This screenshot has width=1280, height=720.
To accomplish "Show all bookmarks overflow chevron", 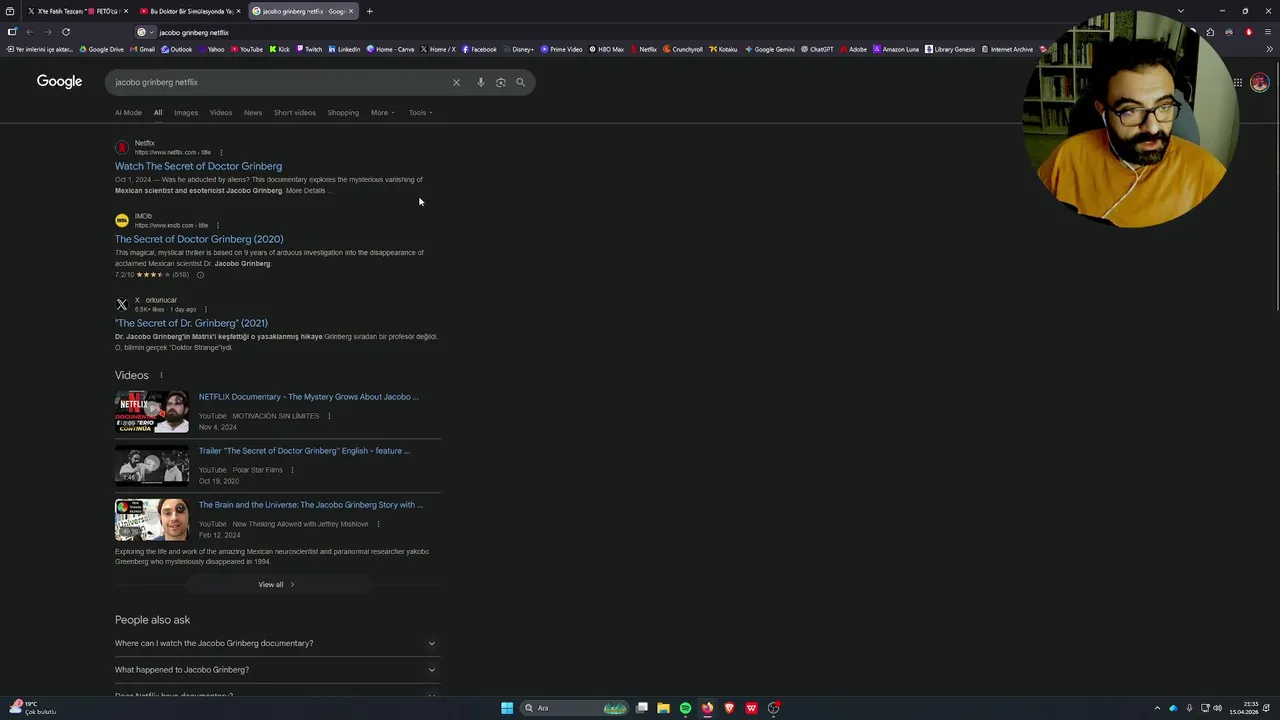I will tap(1269, 49).
